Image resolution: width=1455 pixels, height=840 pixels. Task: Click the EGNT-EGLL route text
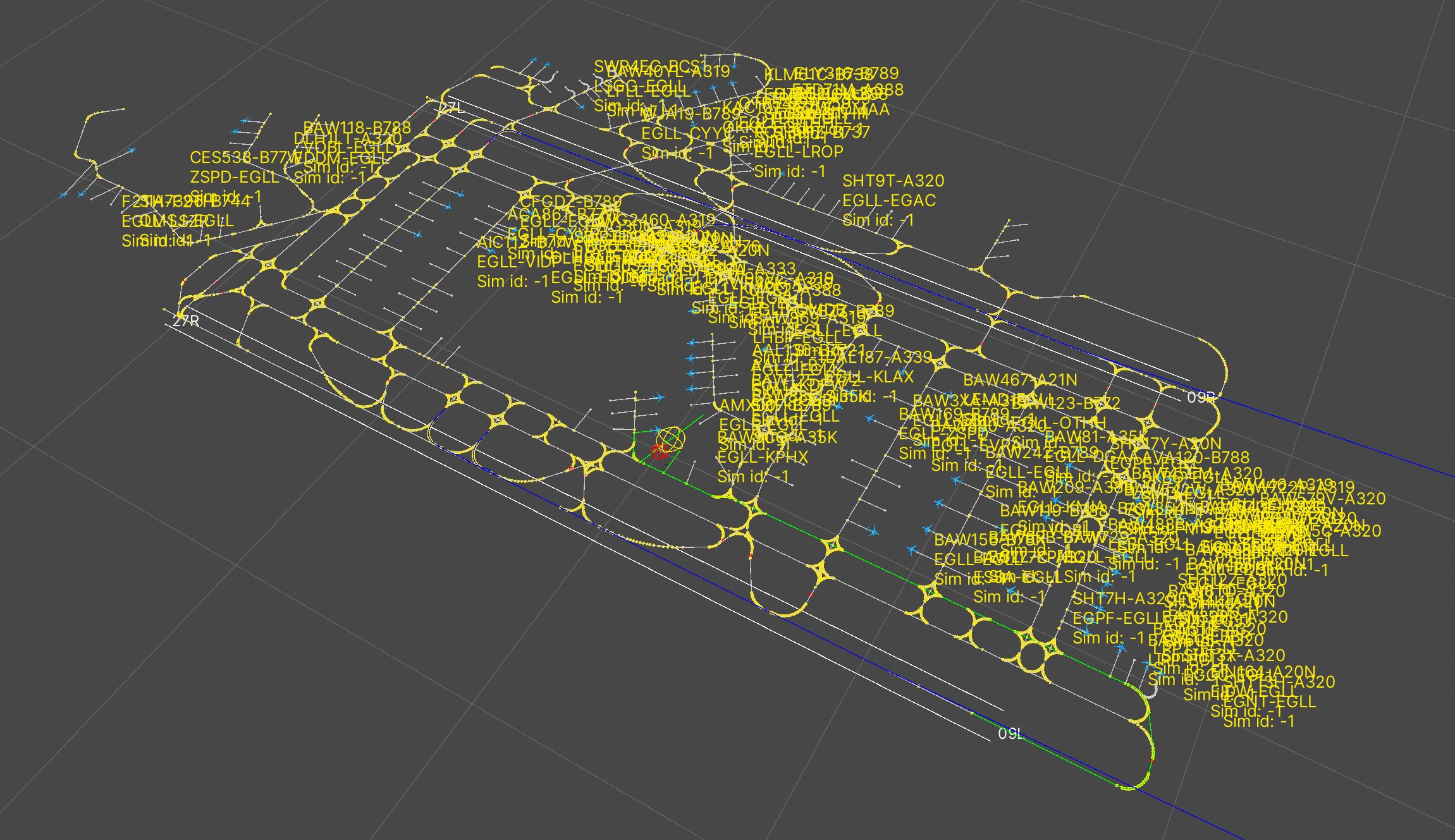(1270, 702)
